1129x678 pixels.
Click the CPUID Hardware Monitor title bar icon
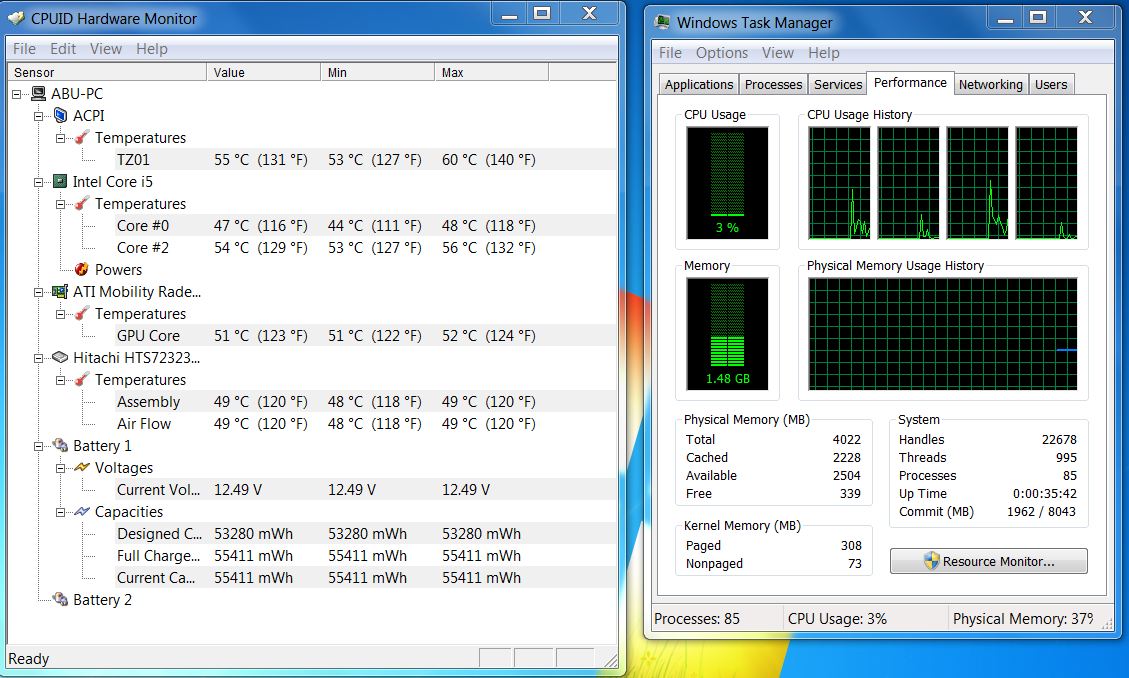click(16, 18)
